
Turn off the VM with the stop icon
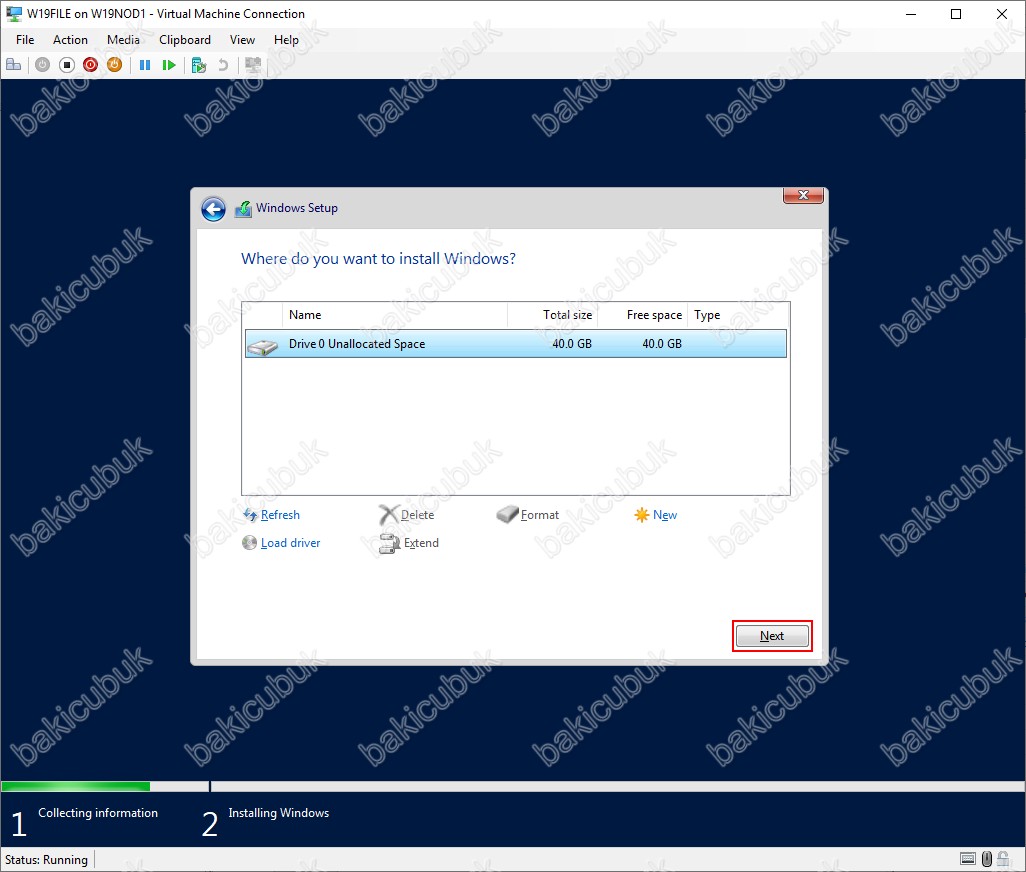67,65
